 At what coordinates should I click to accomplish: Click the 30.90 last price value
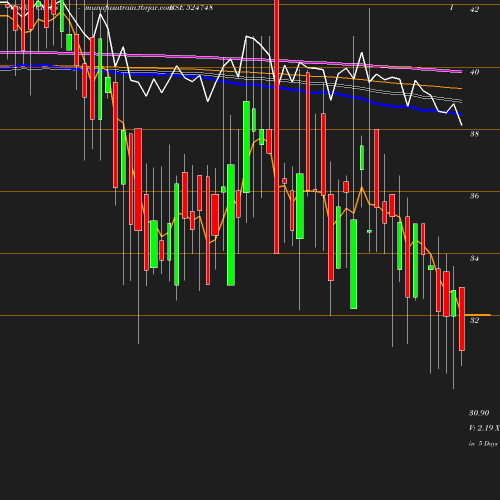point(479,413)
